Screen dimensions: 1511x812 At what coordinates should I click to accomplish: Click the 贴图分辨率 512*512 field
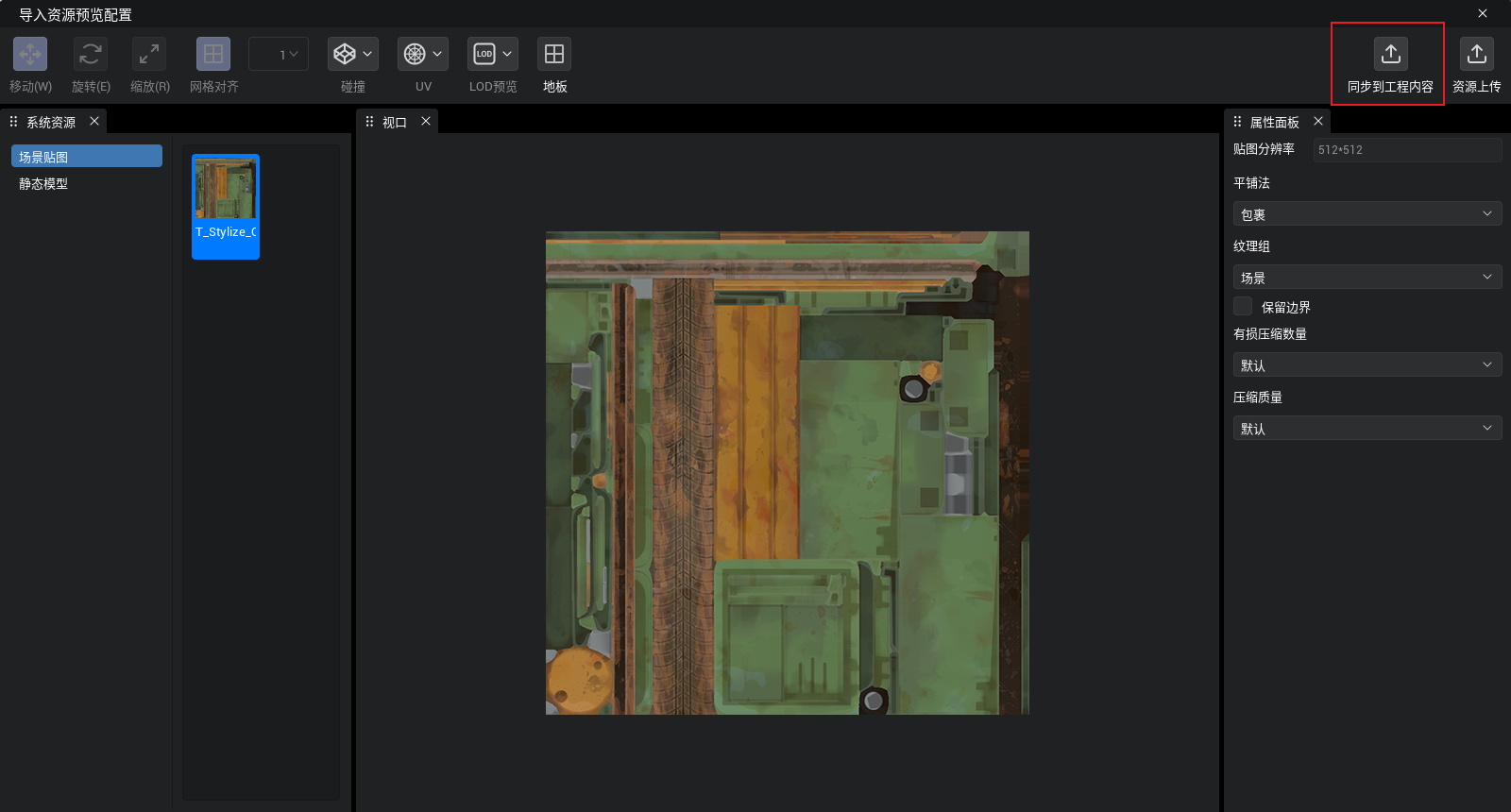[1407, 149]
